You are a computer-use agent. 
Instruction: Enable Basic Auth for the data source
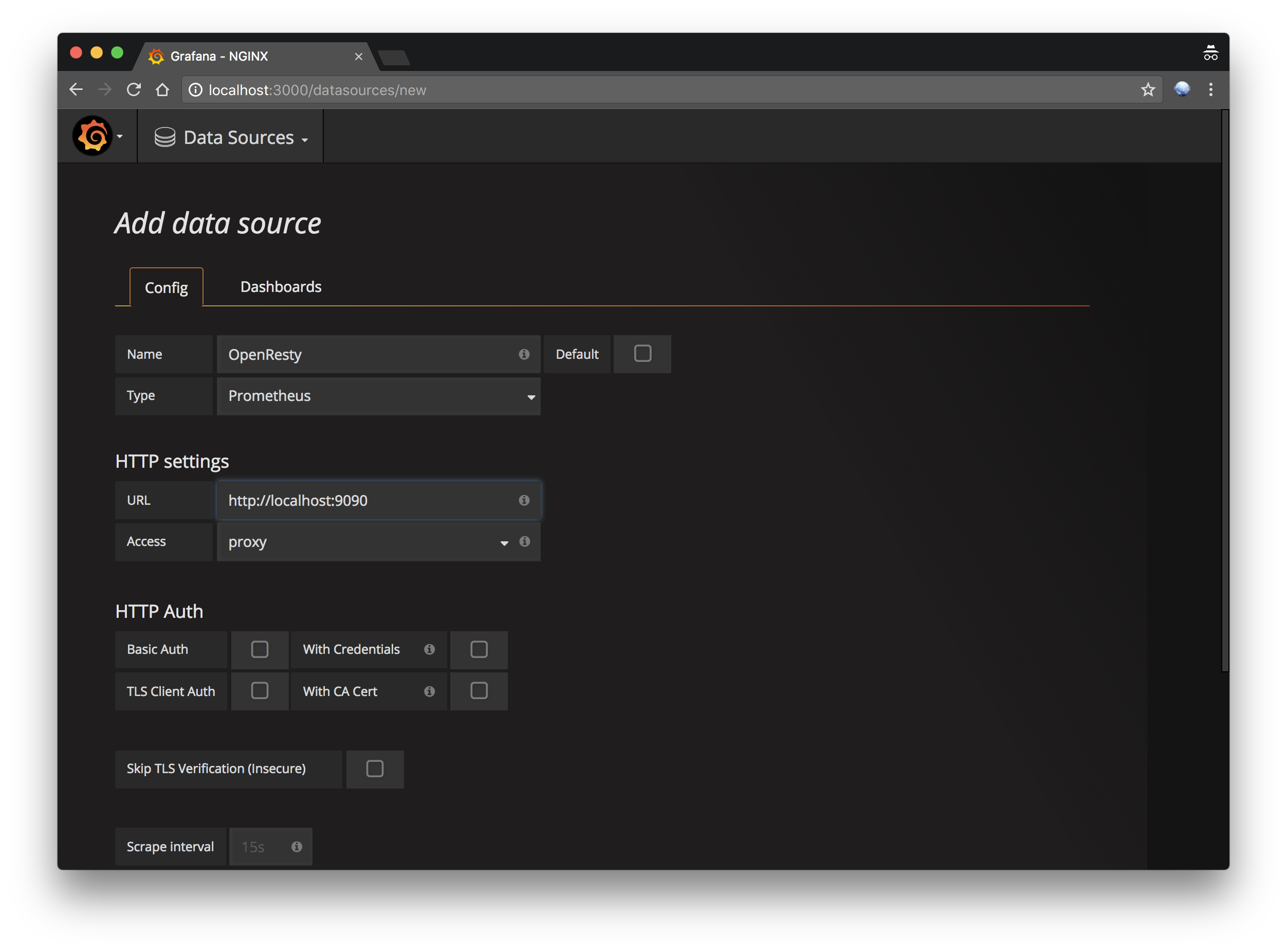point(259,649)
